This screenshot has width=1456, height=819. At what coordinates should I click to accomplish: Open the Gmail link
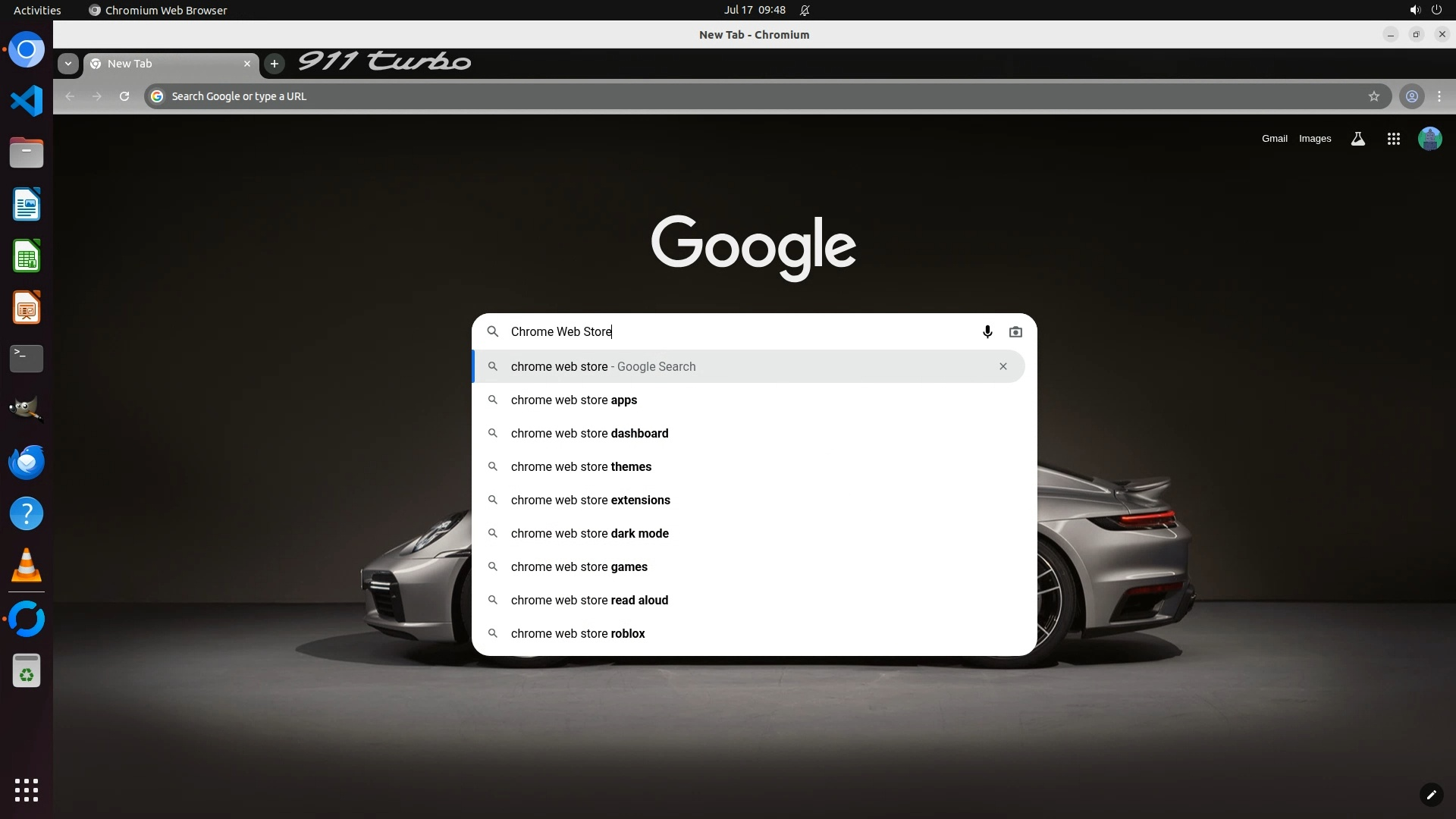click(x=1274, y=139)
